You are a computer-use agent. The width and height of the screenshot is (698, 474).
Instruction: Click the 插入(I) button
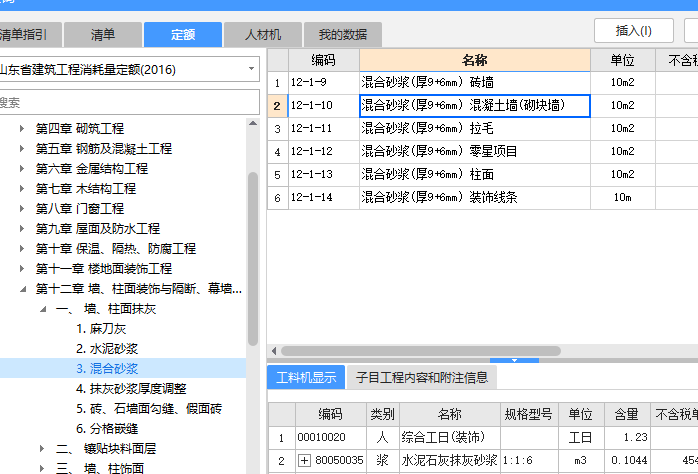point(633,31)
